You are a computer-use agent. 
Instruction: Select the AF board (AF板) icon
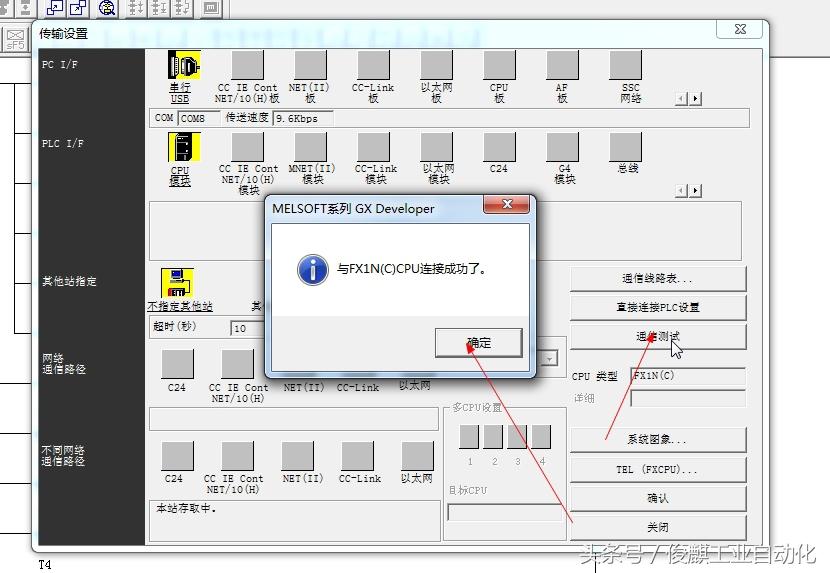[562, 66]
